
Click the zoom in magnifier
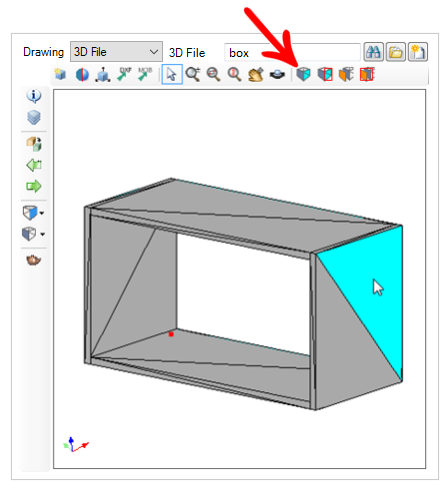[193, 74]
